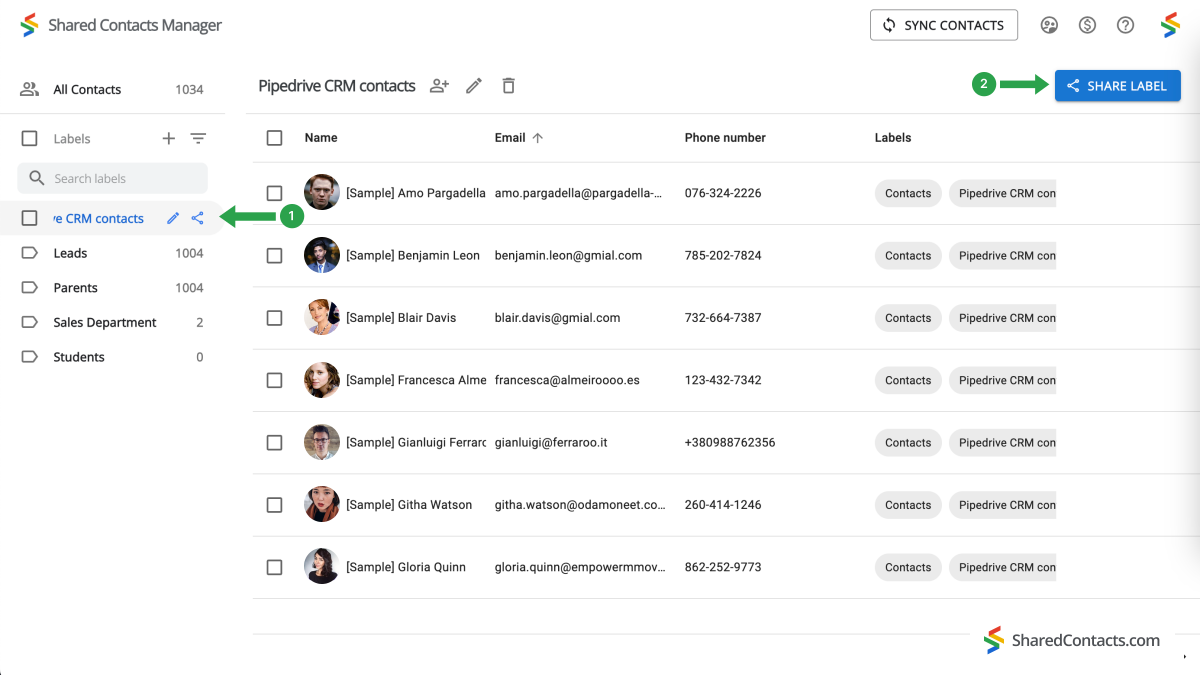The width and height of the screenshot is (1200, 675).
Task: Sort by the Email column header
Action: tap(510, 138)
